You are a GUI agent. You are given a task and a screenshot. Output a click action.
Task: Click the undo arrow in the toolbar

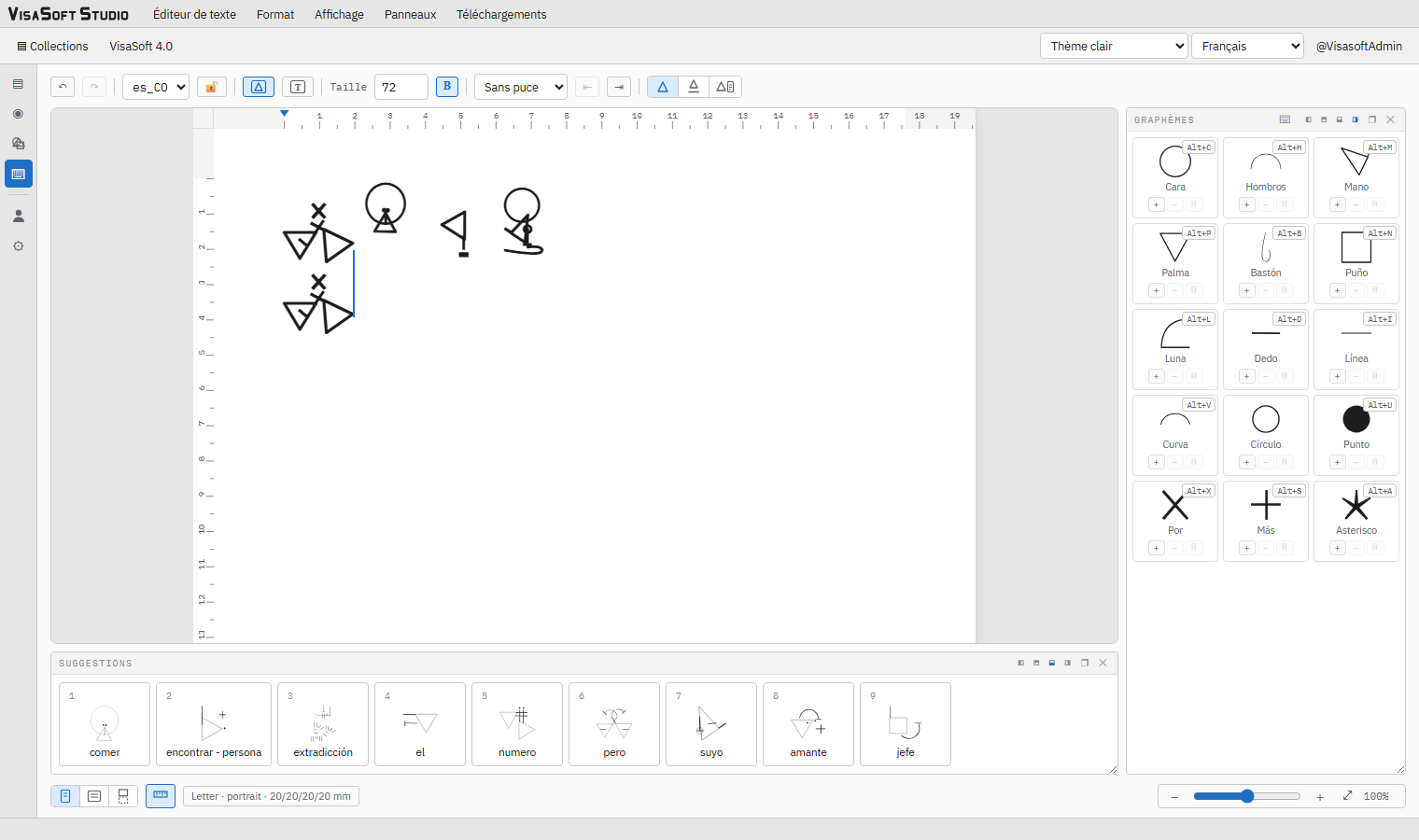[x=63, y=87]
